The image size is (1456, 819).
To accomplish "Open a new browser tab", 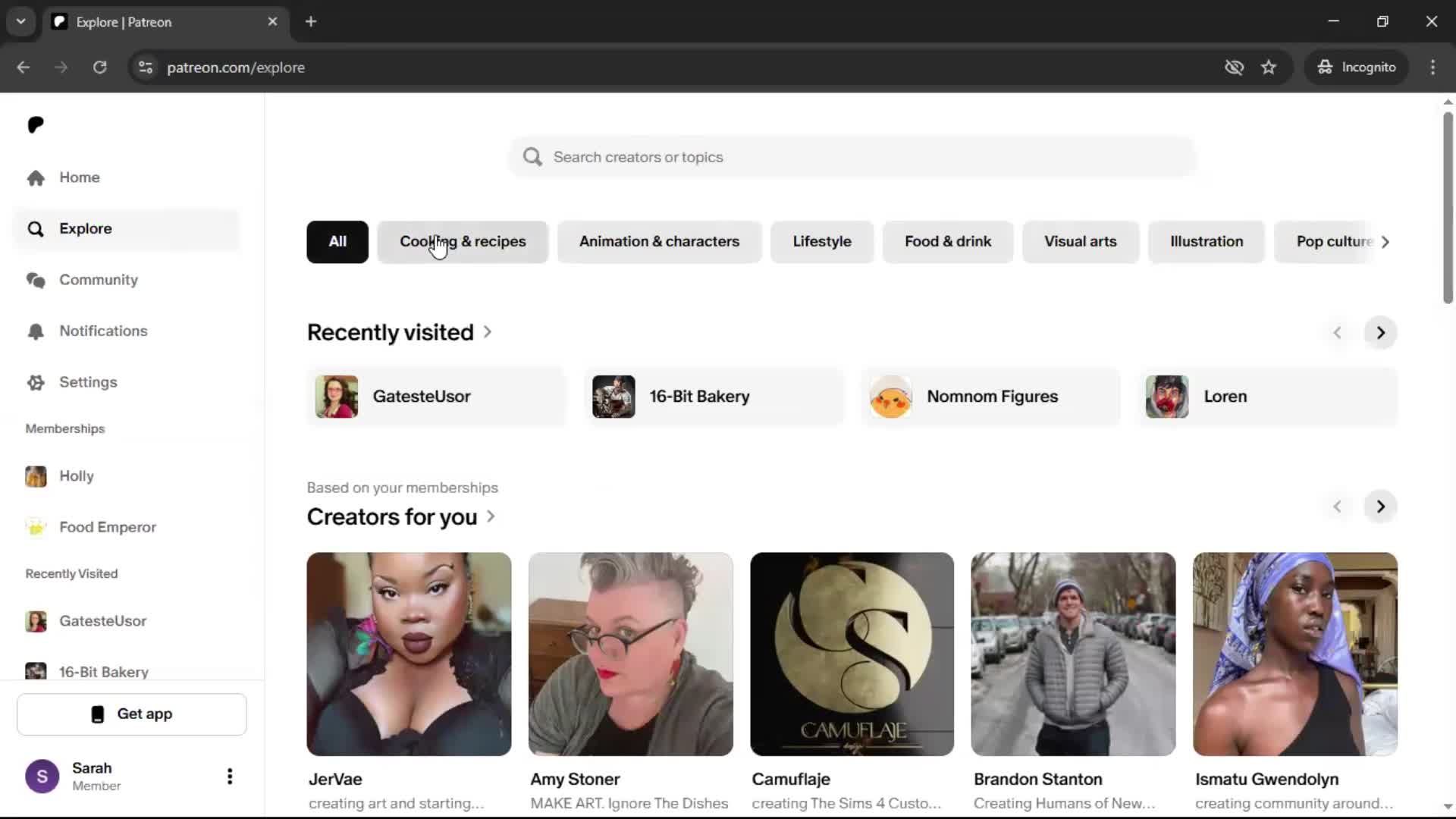I will pyautogui.click(x=311, y=22).
